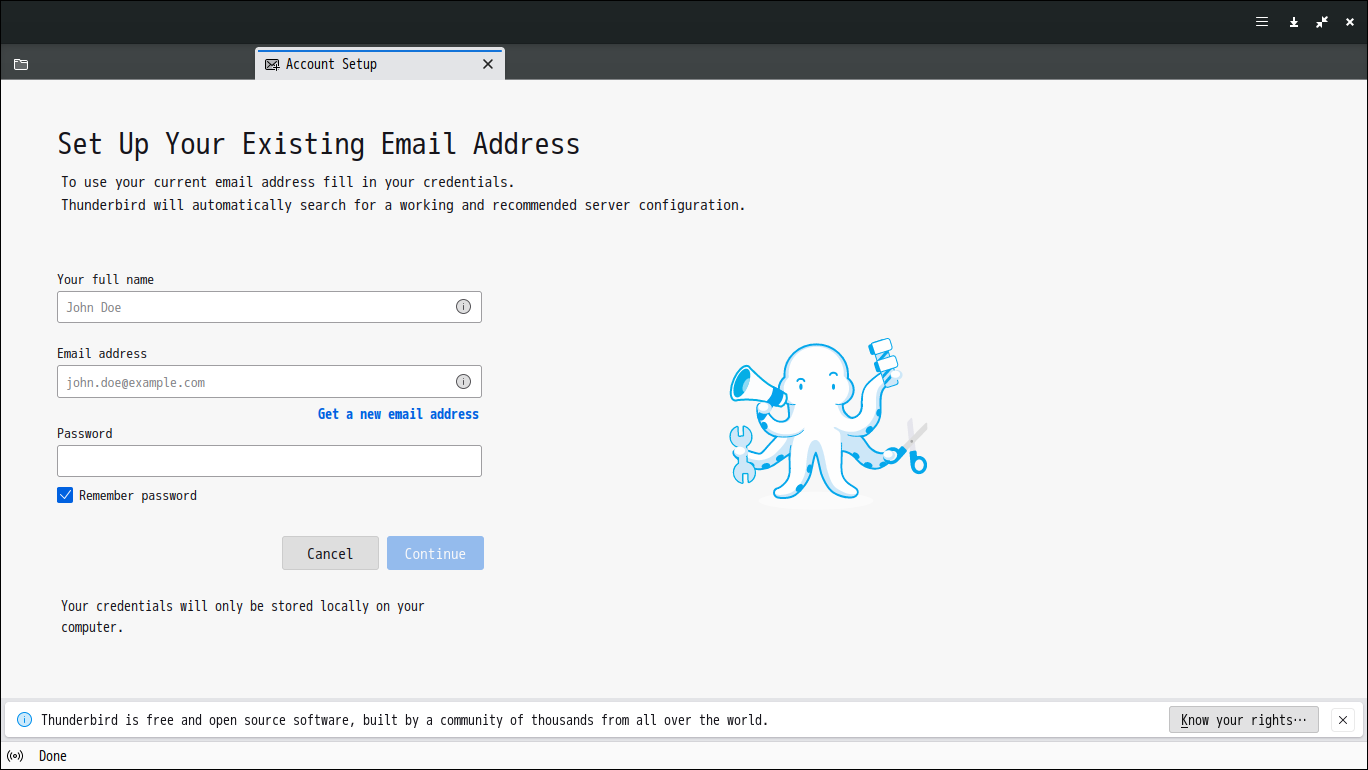Close the Thunderbird window
1368x770 pixels.
coord(1349,21)
